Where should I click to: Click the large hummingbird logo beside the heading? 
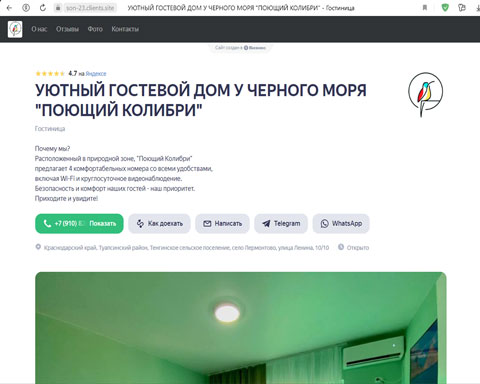425,95
